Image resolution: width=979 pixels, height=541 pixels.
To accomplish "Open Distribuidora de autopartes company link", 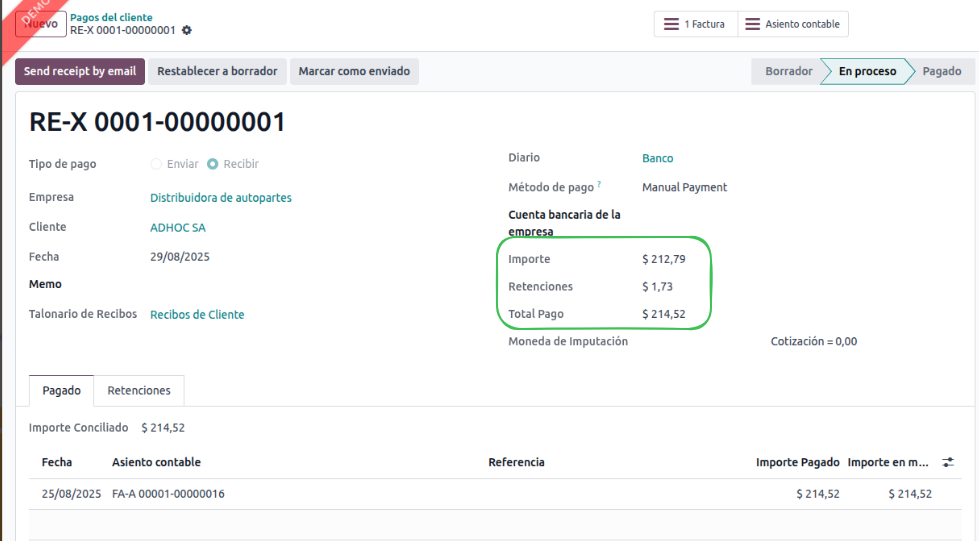I will coord(220,197).
